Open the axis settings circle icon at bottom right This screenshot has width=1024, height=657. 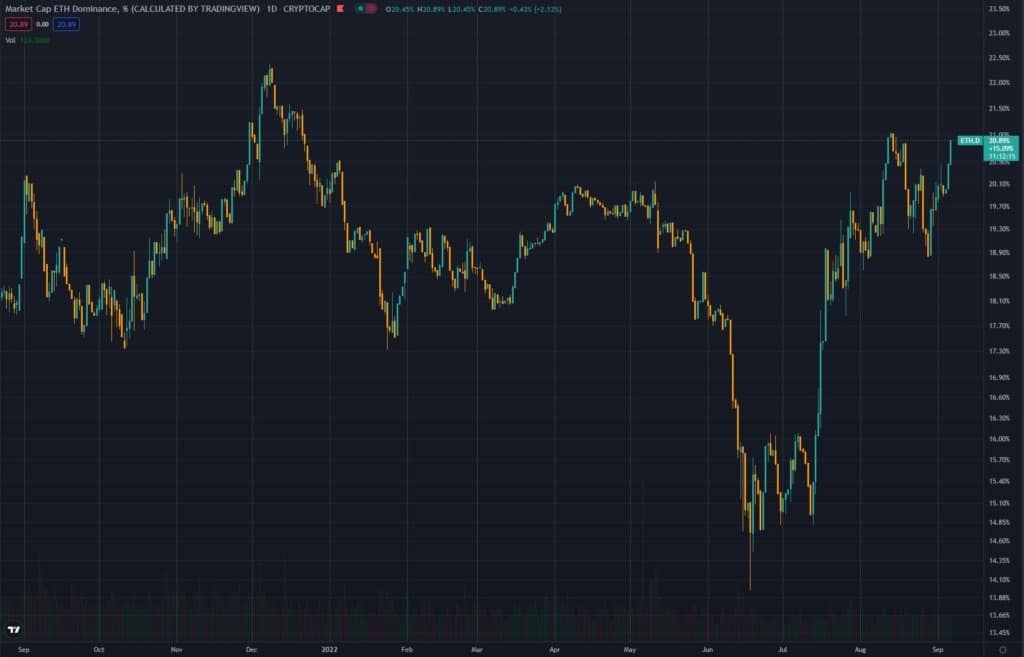point(1002,650)
